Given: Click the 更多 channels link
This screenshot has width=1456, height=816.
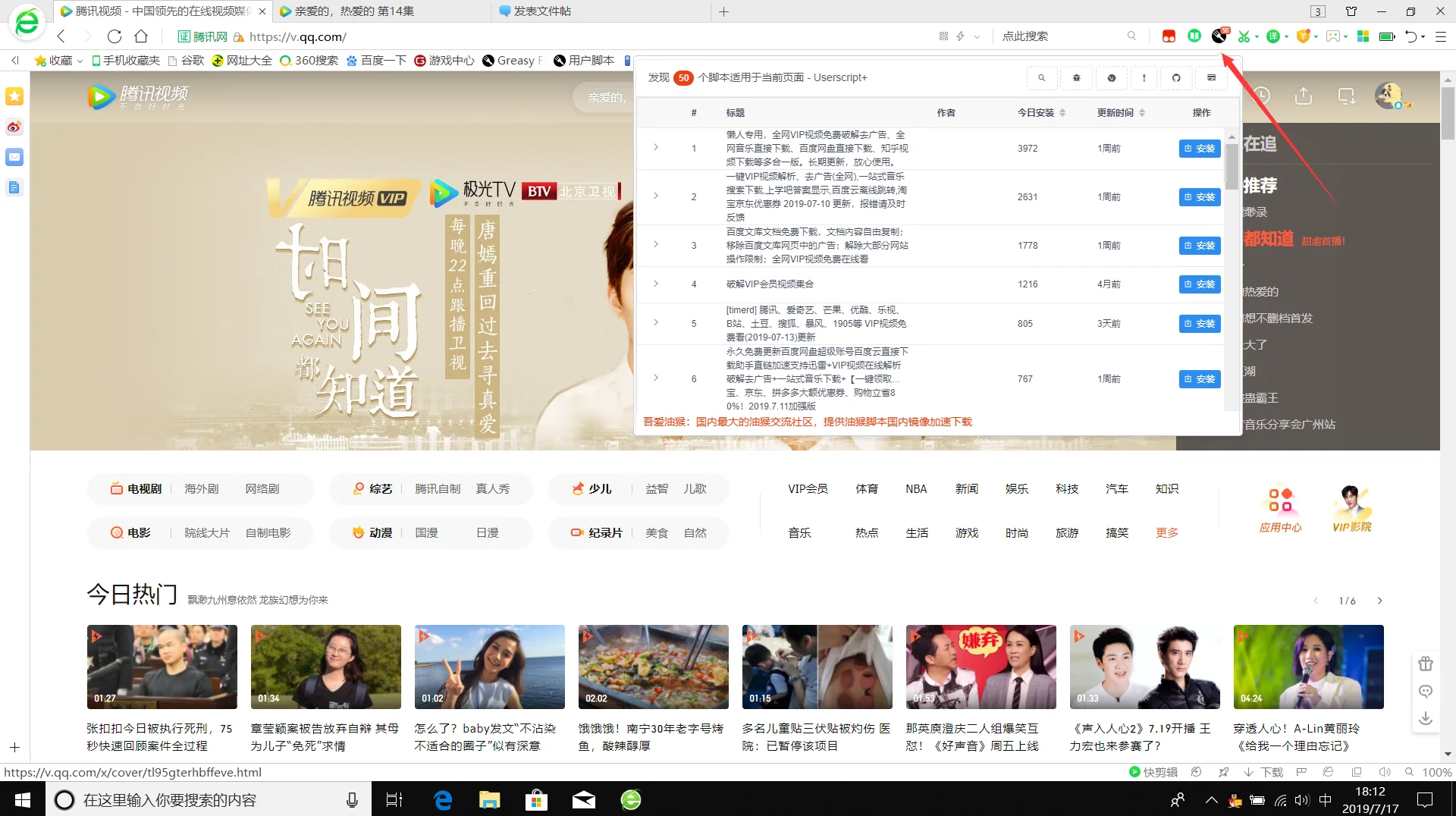Looking at the screenshot, I should tap(1167, 533).
